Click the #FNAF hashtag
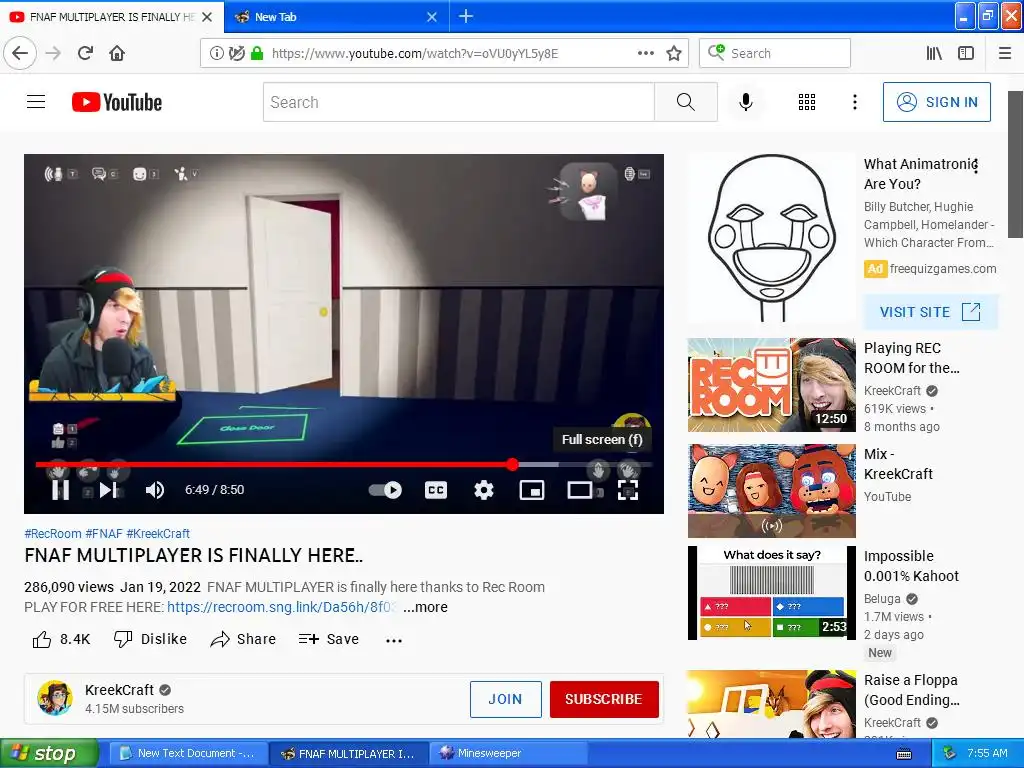Viewport: 1024px width, 768px height. 104,534
